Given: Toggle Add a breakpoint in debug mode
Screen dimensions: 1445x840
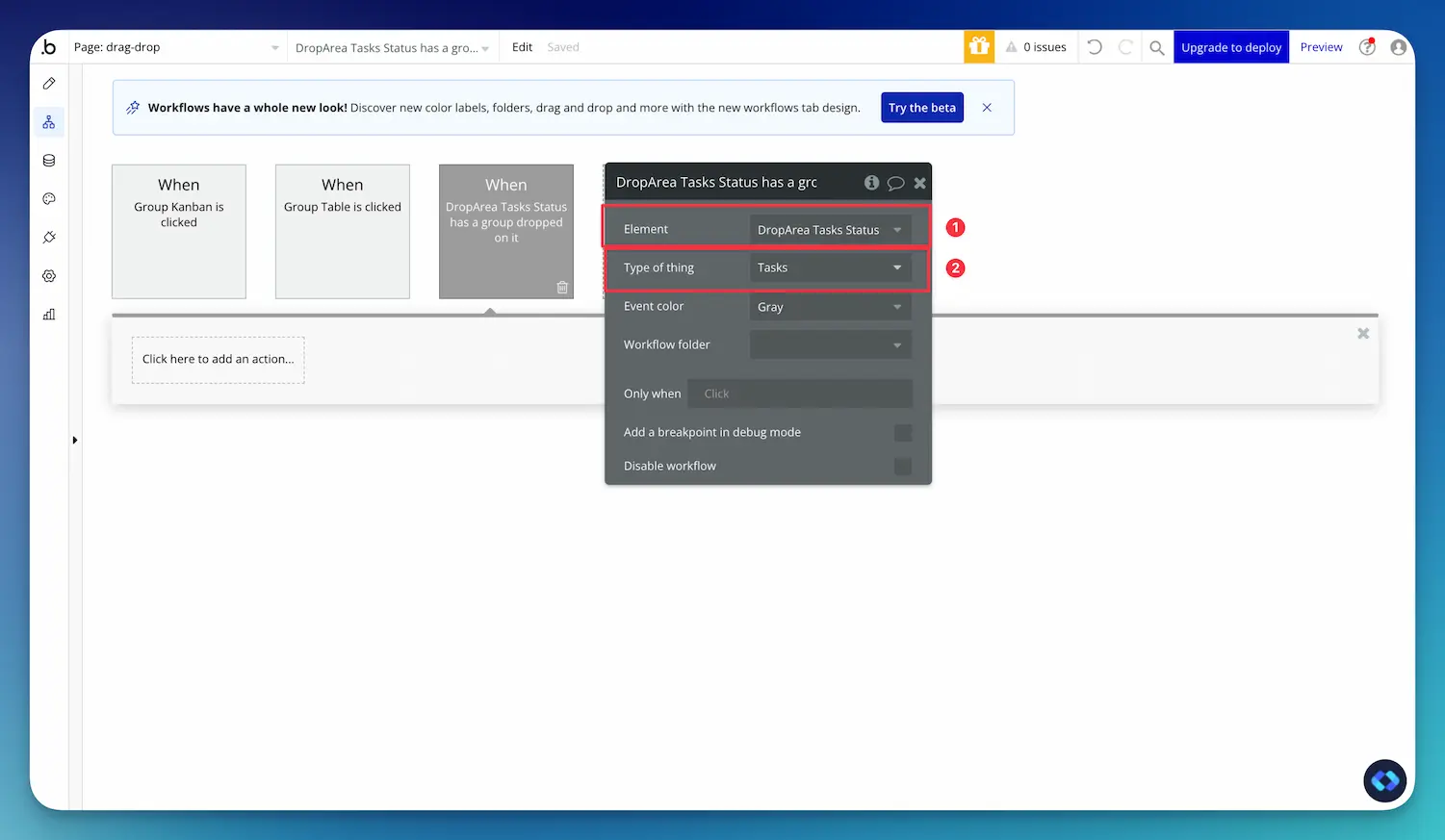Looking at the screenshot, I should click(x=903, y=433).
